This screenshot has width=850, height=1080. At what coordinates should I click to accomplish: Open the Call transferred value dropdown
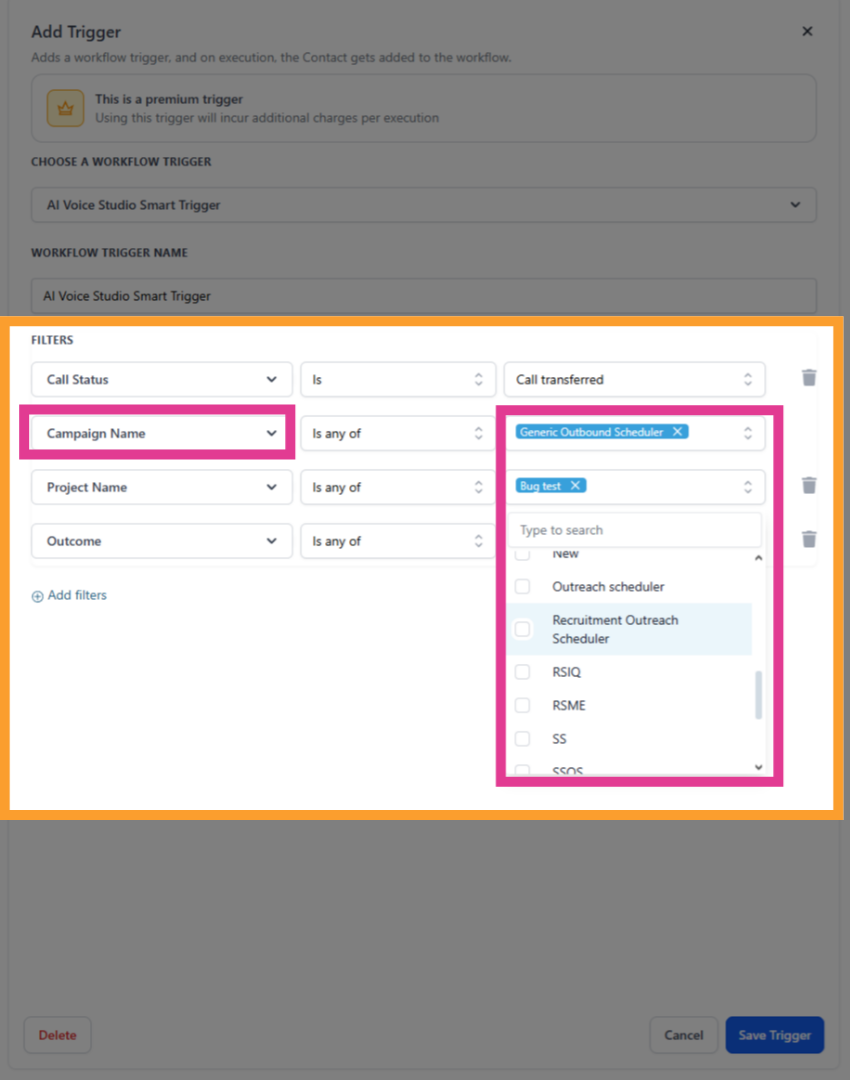634,380
